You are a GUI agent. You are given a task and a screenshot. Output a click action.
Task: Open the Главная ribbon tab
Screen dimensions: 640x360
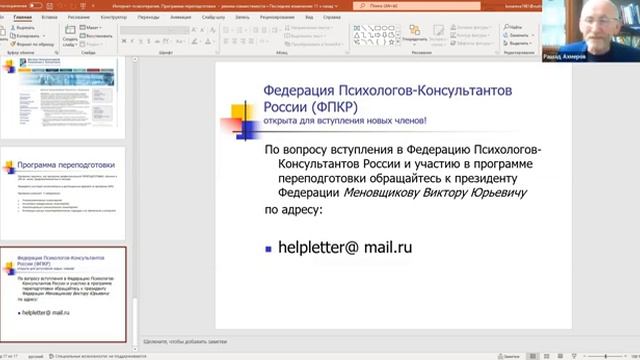click(22, 17)
